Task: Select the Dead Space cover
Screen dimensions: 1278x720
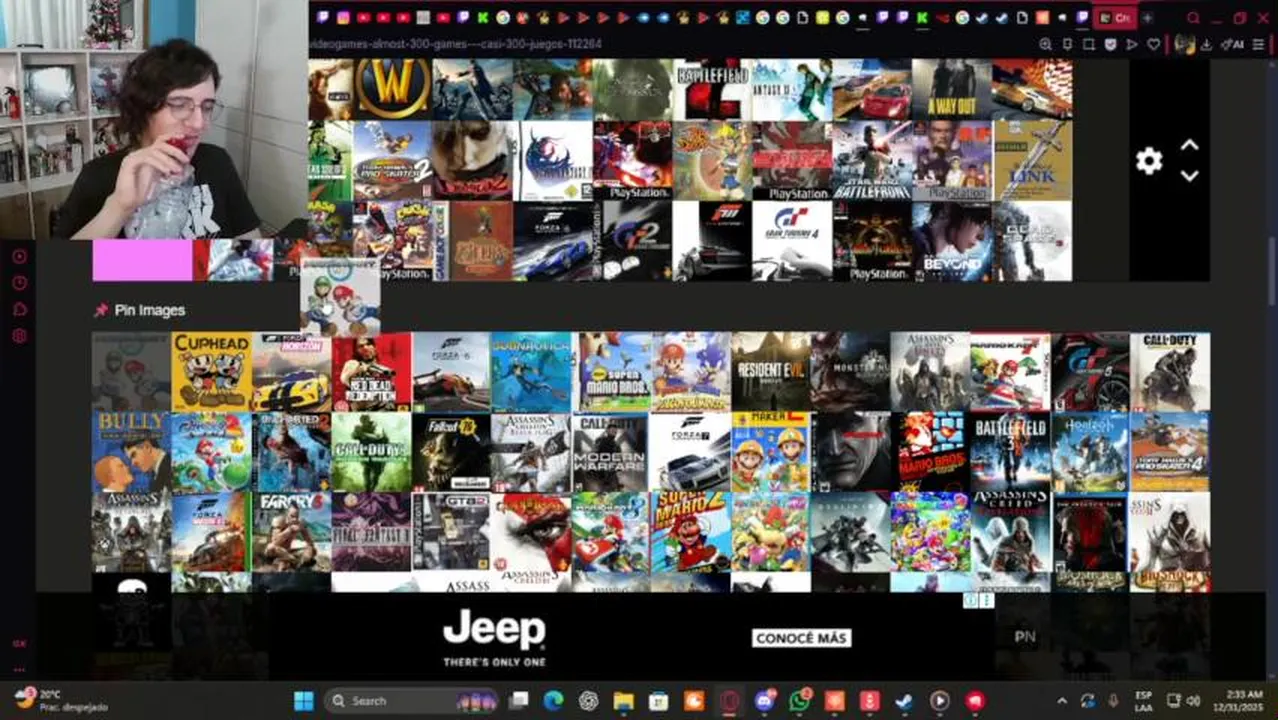Action: (x=1032, y=241)
